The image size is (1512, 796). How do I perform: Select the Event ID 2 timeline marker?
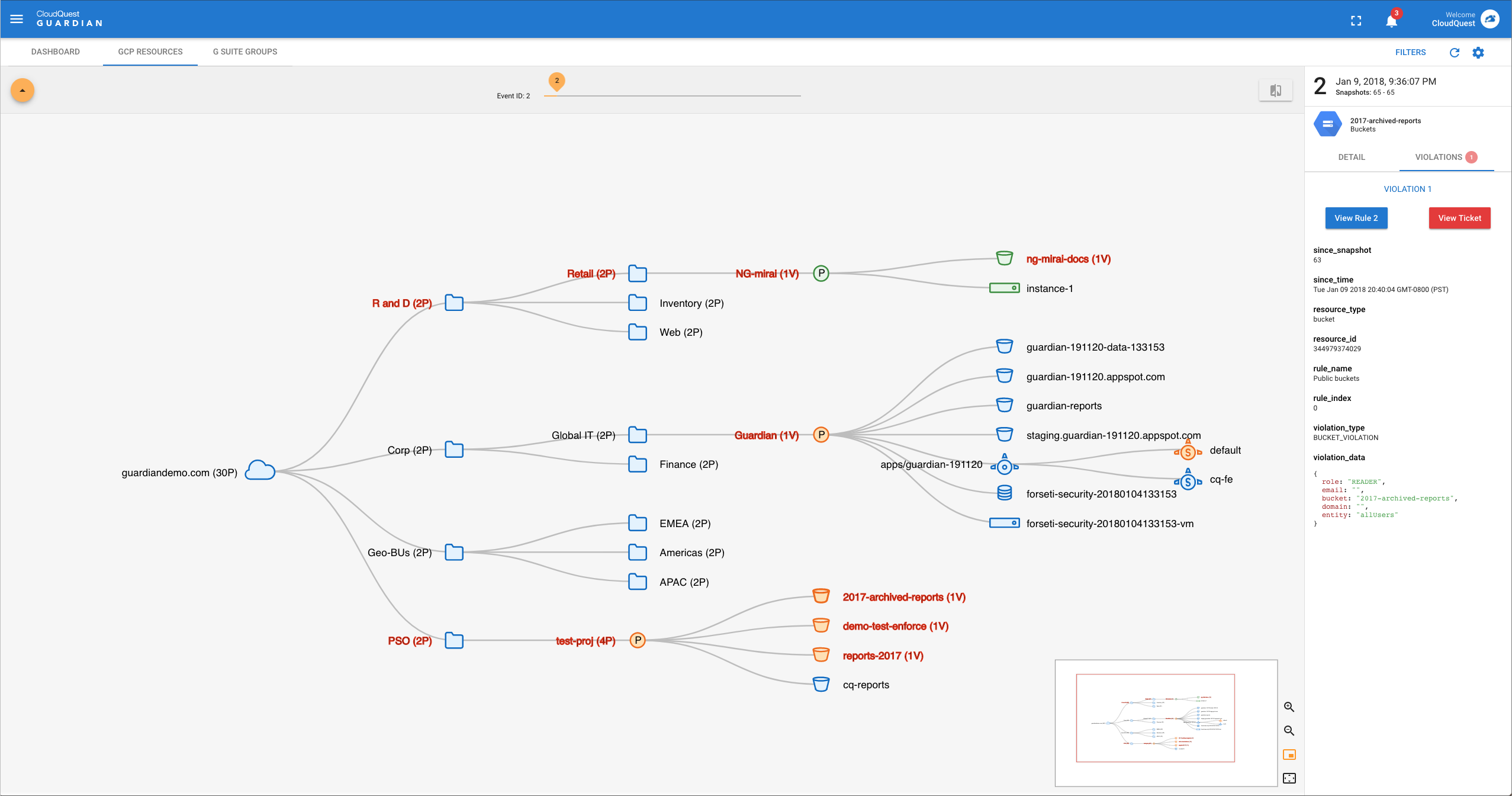[x=556, y=82]
